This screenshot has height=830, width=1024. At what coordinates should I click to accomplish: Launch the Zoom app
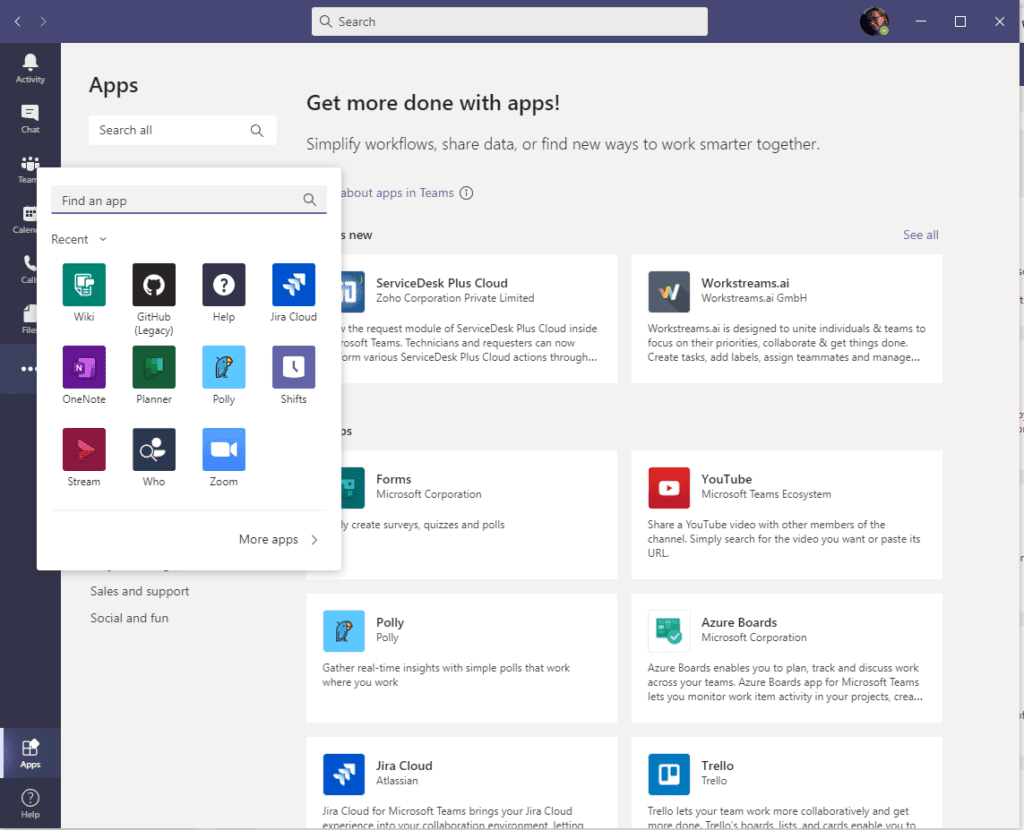coord(223,449)
